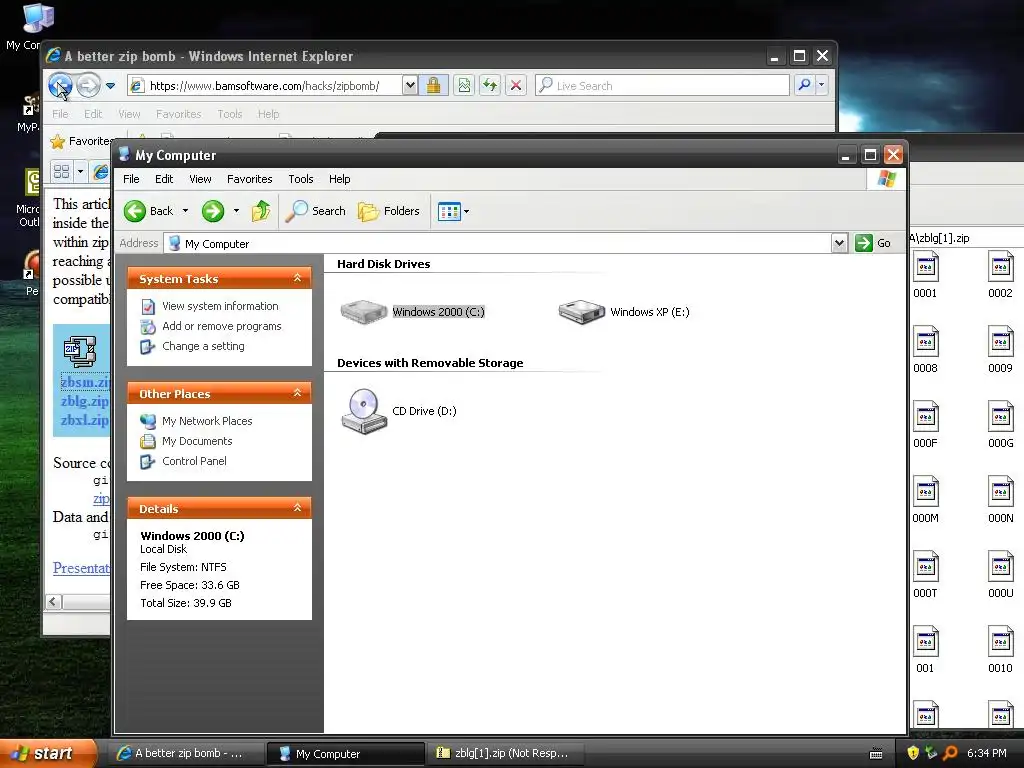The height and width of the screenshot is (768, 1024).
Task: Click the magnifier tray icon
Action: pos(950,753)
